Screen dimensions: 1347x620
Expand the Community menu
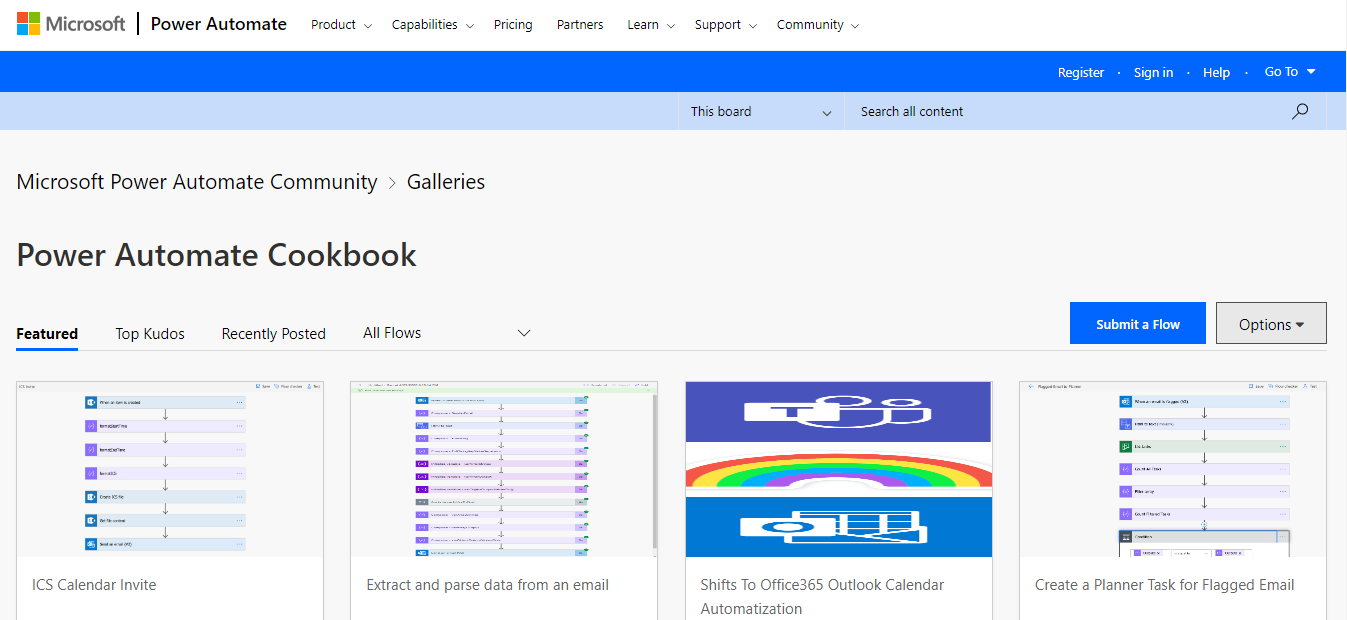(x=817, y=24)
